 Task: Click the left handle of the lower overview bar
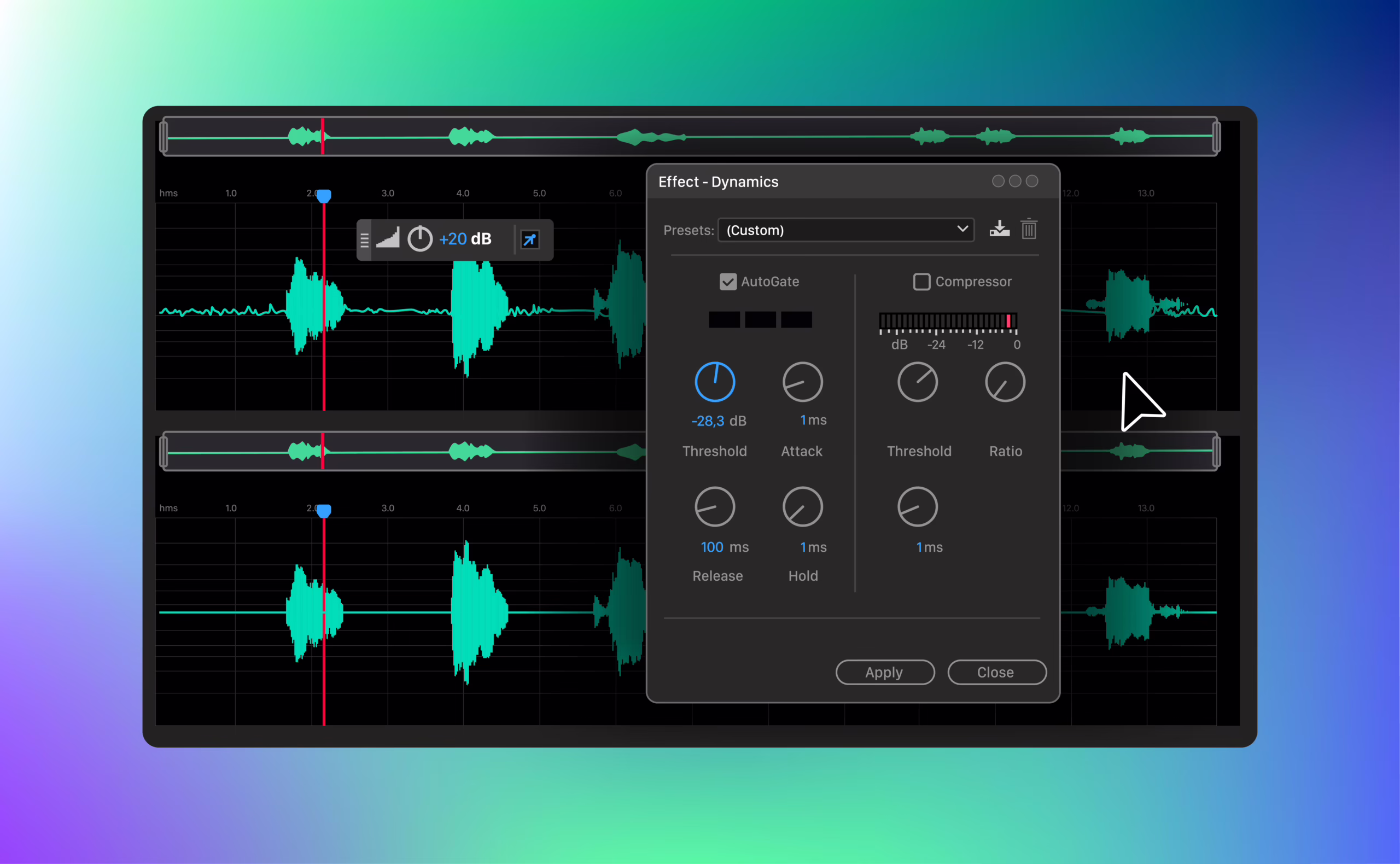coord(164,452)
